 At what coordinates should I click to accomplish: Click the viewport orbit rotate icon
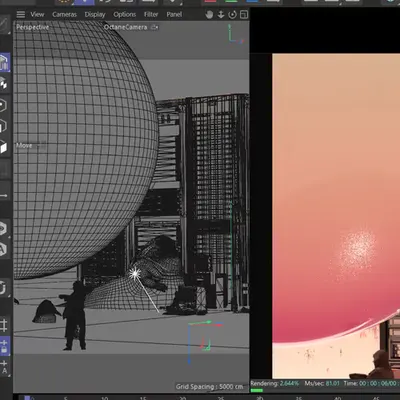pos(232,15)
